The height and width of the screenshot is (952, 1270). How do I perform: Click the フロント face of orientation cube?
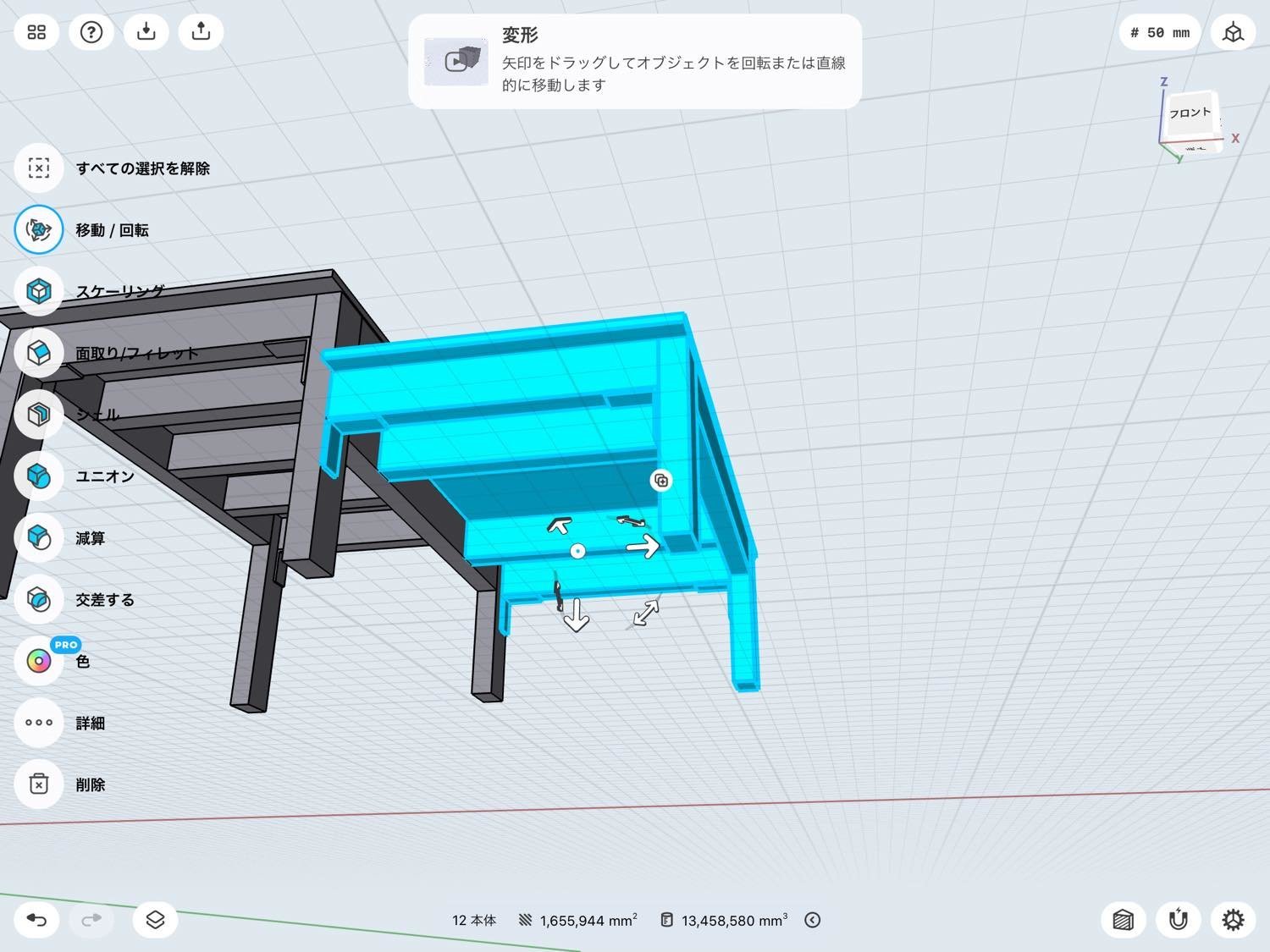coord(1190,113)
